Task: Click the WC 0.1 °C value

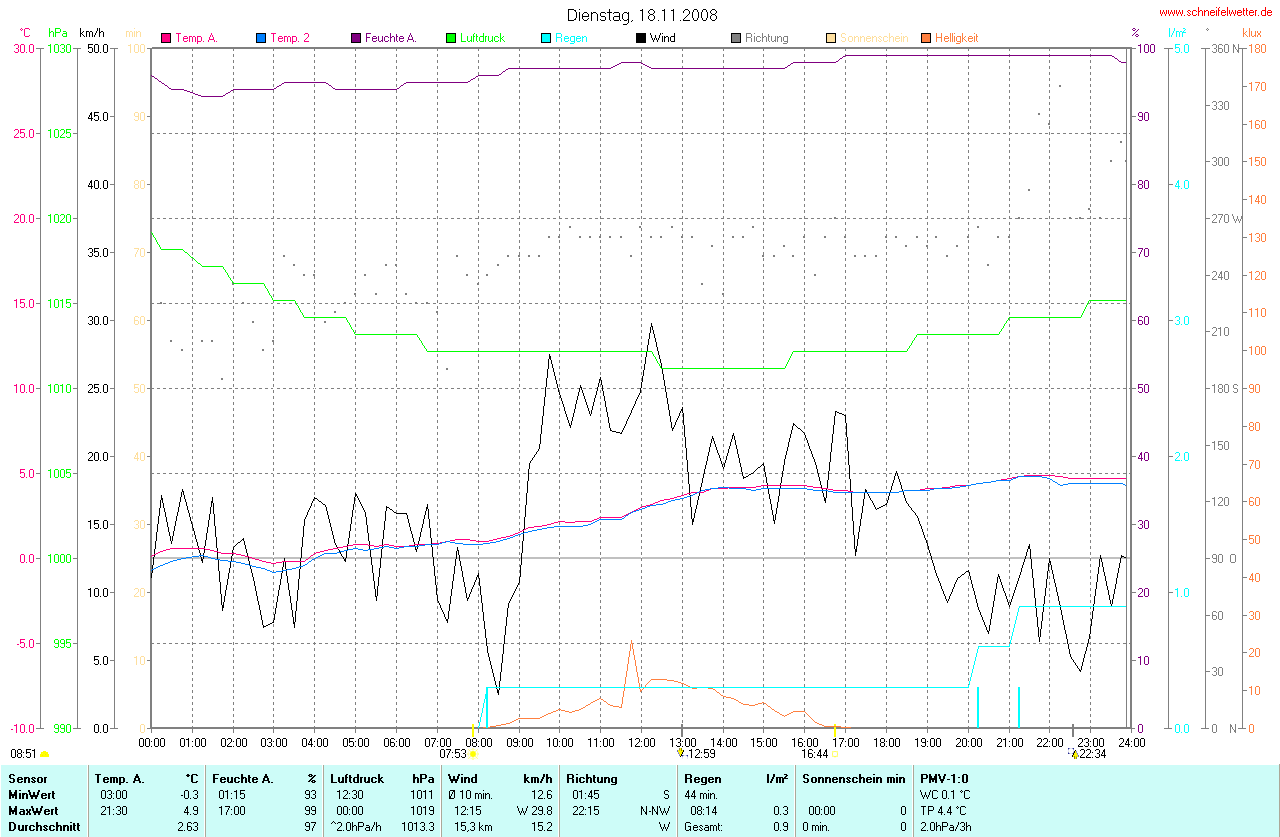Action: coord(945,794)
